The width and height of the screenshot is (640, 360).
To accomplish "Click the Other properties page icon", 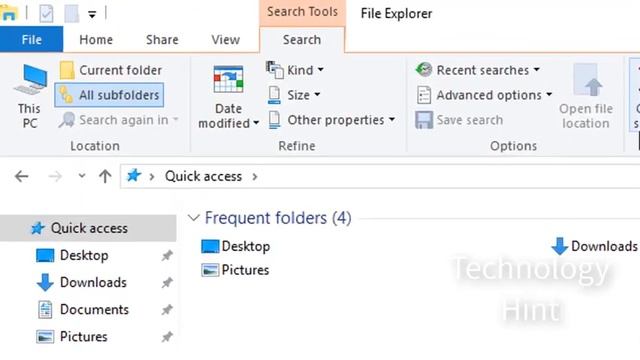I will point(275,120).
